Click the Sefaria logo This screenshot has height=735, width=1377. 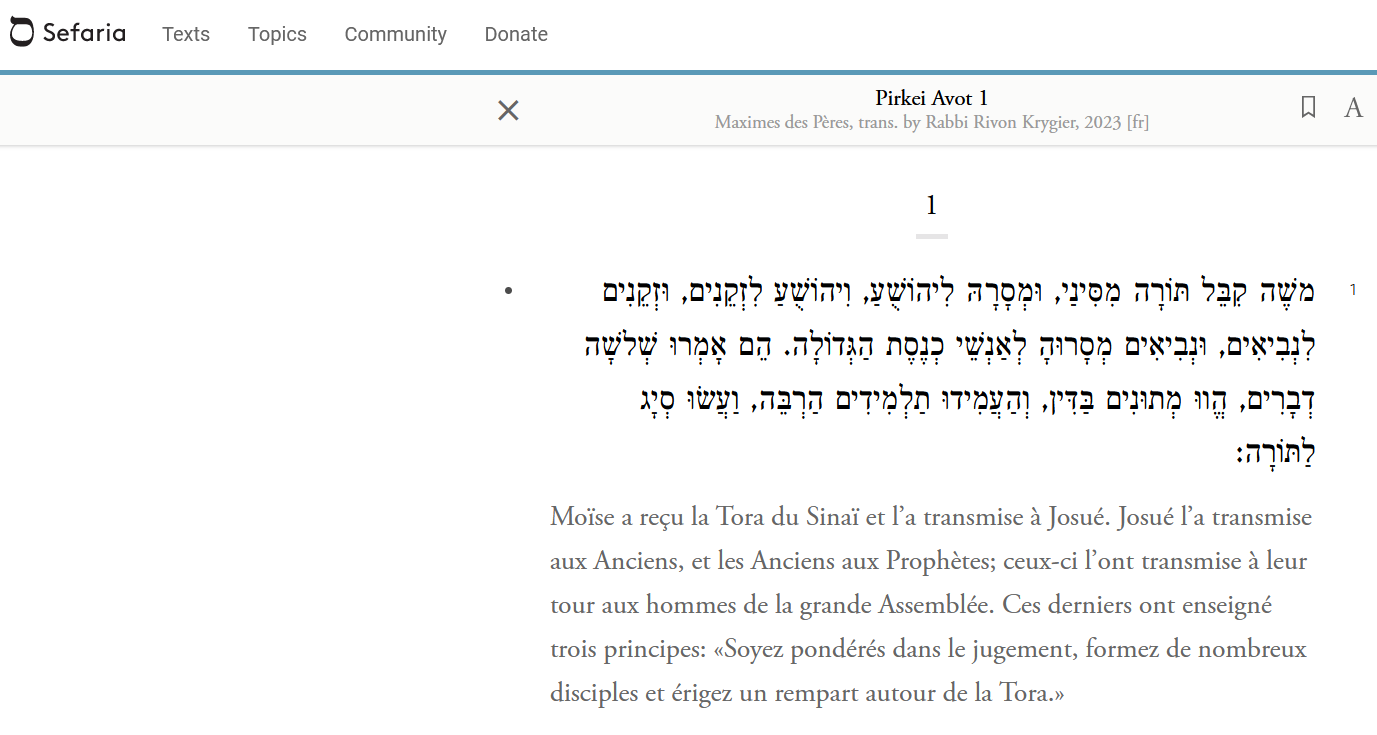[68, 33]
